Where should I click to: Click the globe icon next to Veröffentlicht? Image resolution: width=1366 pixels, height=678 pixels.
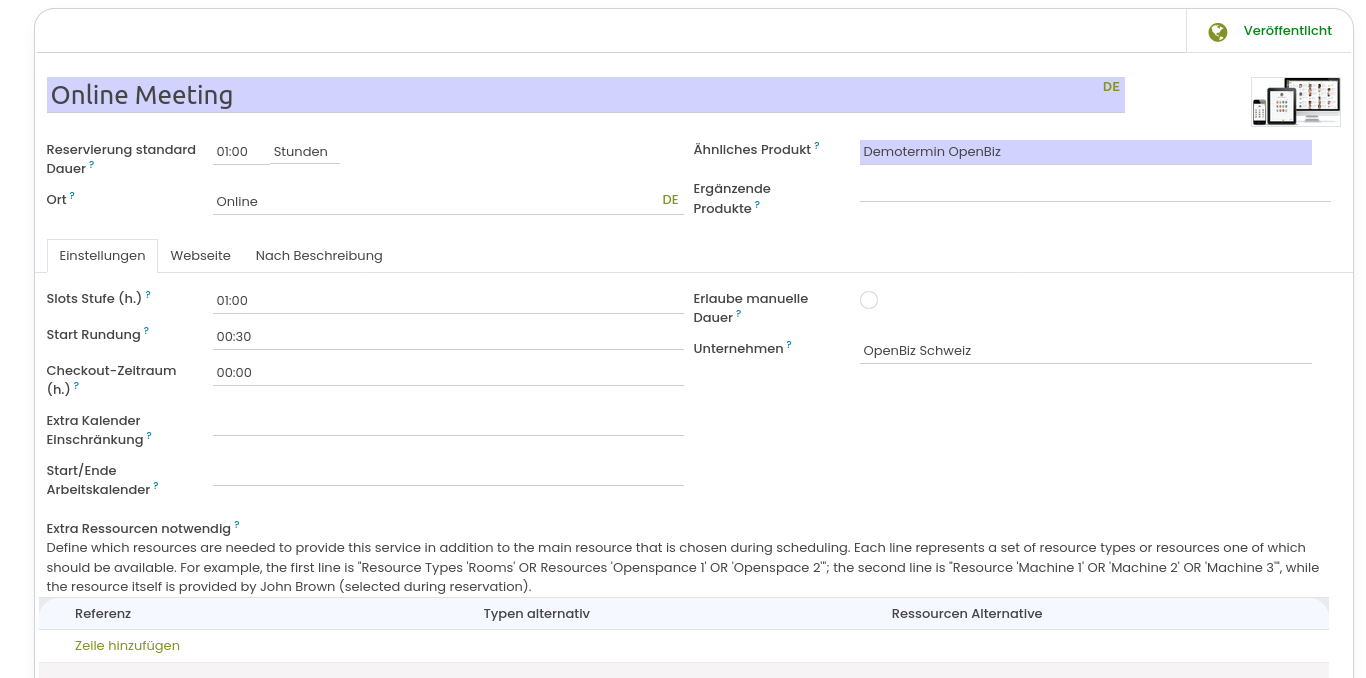[1217, 32]
